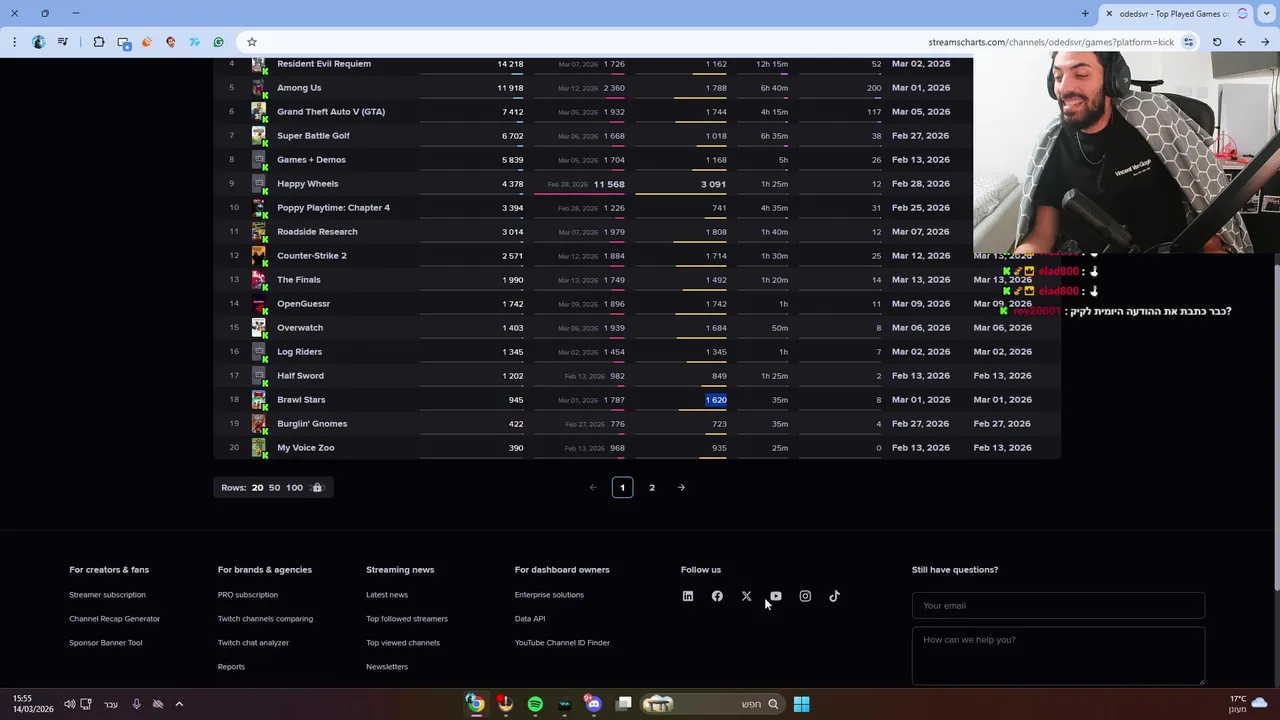Open the Extensions puzzle icon
The width and height of the screenshot is (1280, 720).
(99, 42)
